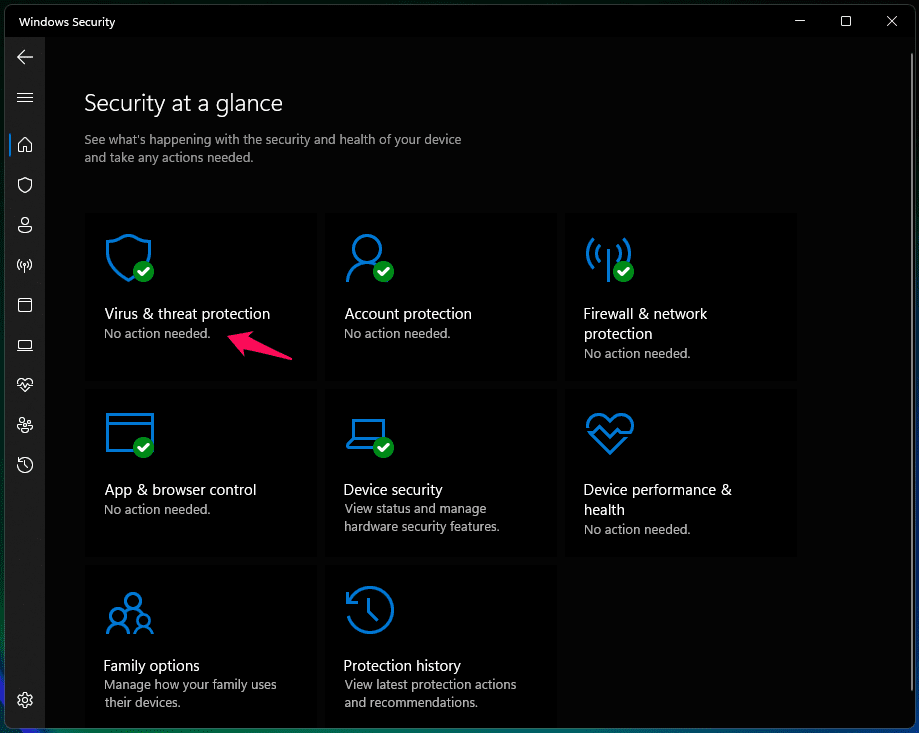Image resolution: width=919 pixels, height=733 pixels.
Task: Open Virus & threat protection shield in sidebar
Action: (25, 185)
